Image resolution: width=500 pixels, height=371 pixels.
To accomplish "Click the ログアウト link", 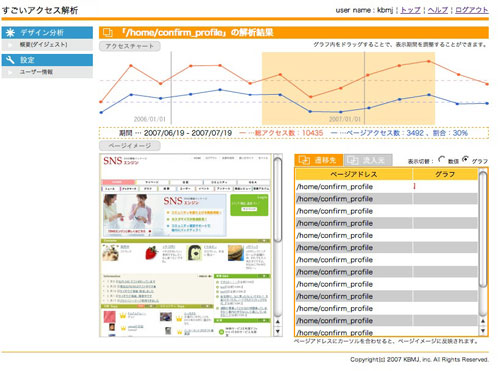I will pyautogui.click(x=472, y=10).
